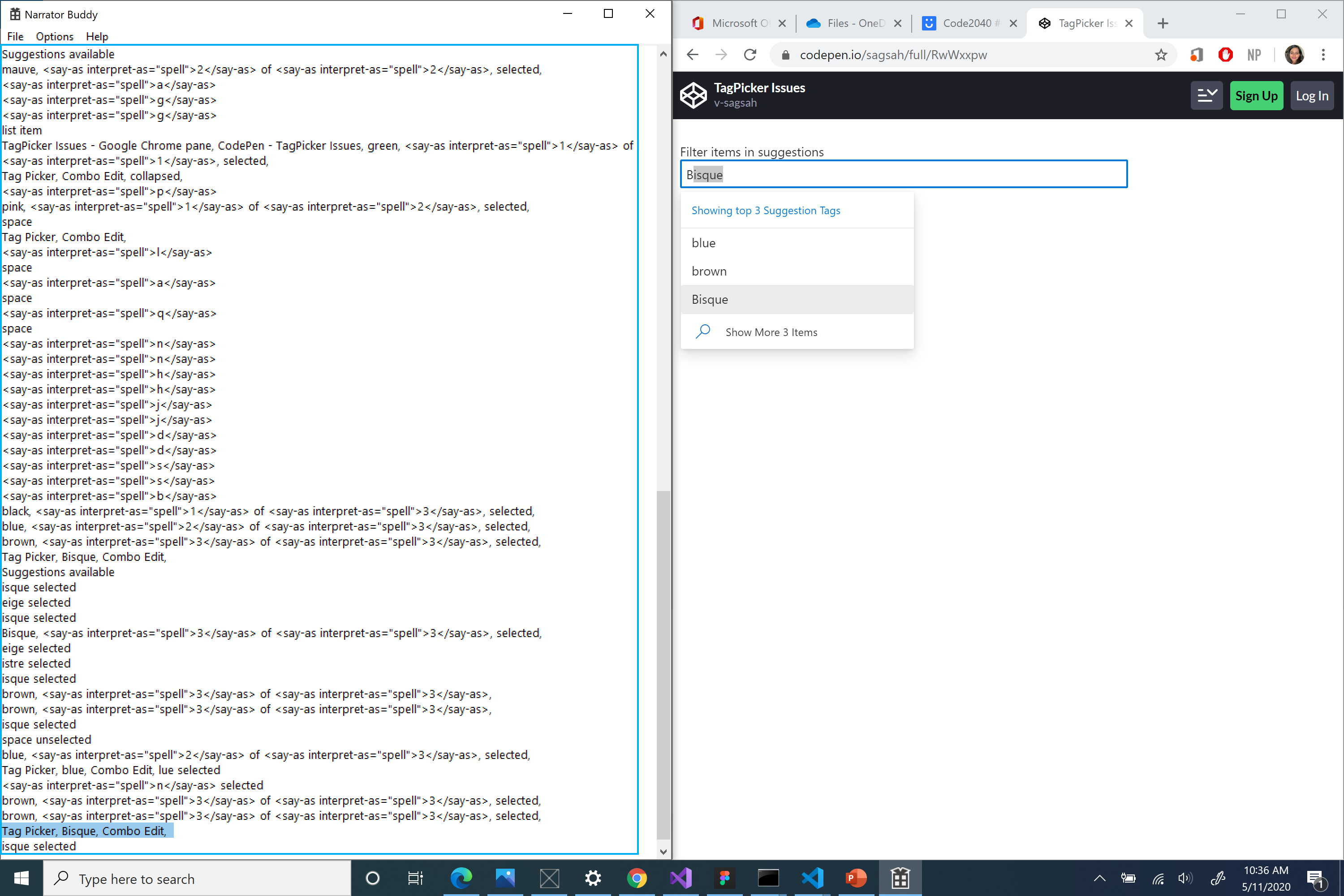Click the NP extension icon

pos(1254,55)
